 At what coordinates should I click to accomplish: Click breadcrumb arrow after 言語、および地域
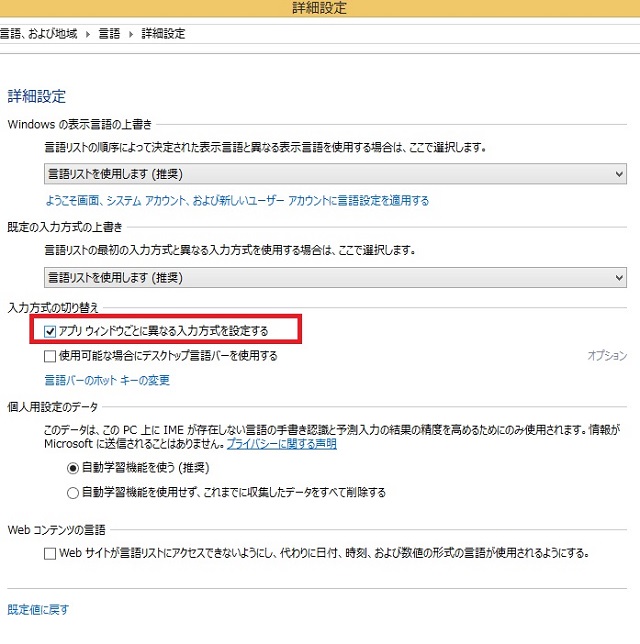[90, 34]
